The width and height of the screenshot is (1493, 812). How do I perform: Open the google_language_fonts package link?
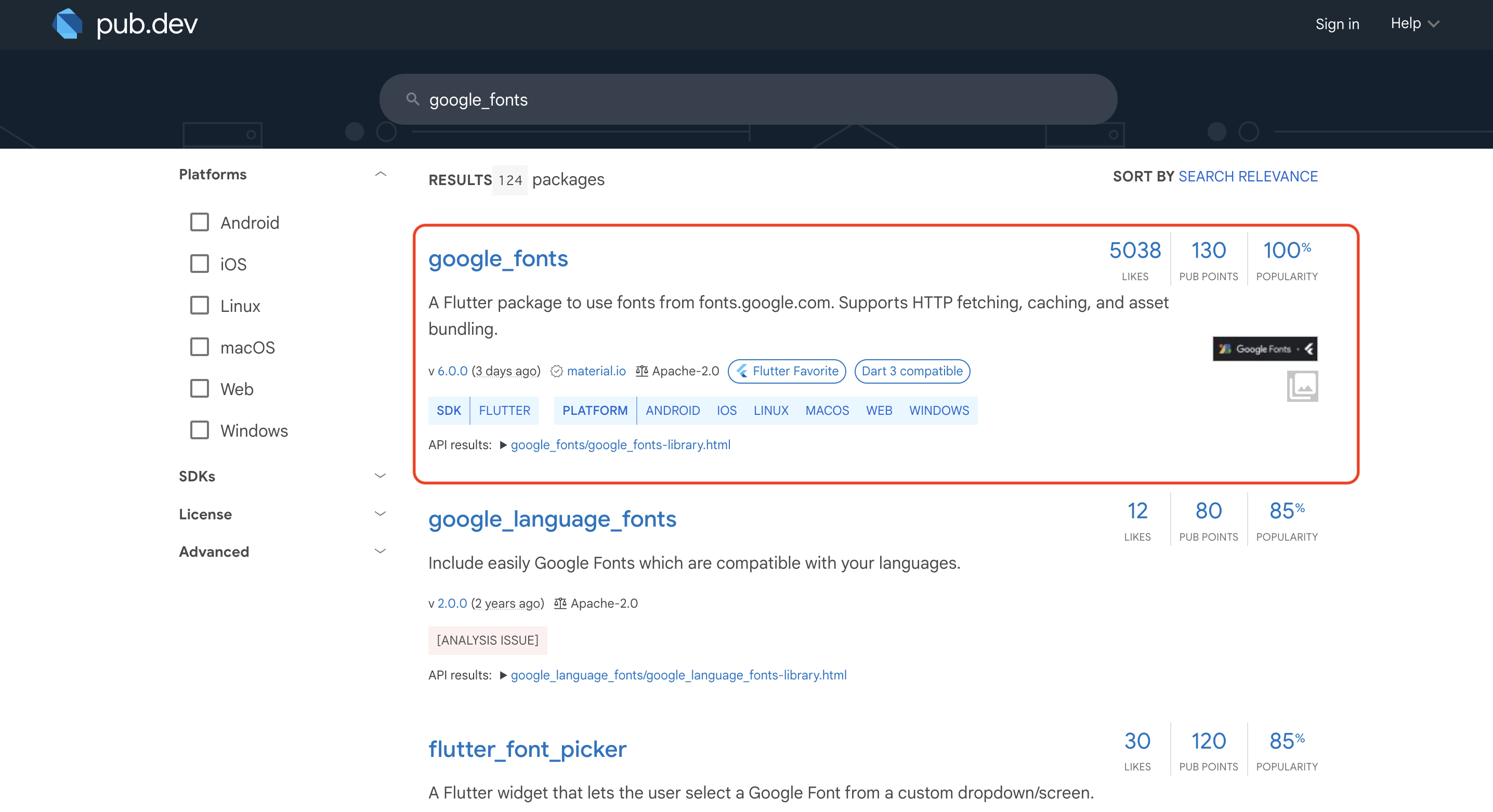pos(552,519)
